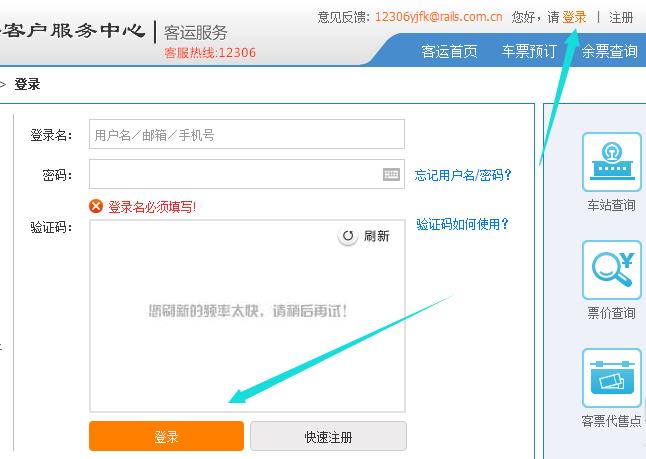646x459 pixels.
Task: Click the 车站查询 label text
Action: coord(611,205)
